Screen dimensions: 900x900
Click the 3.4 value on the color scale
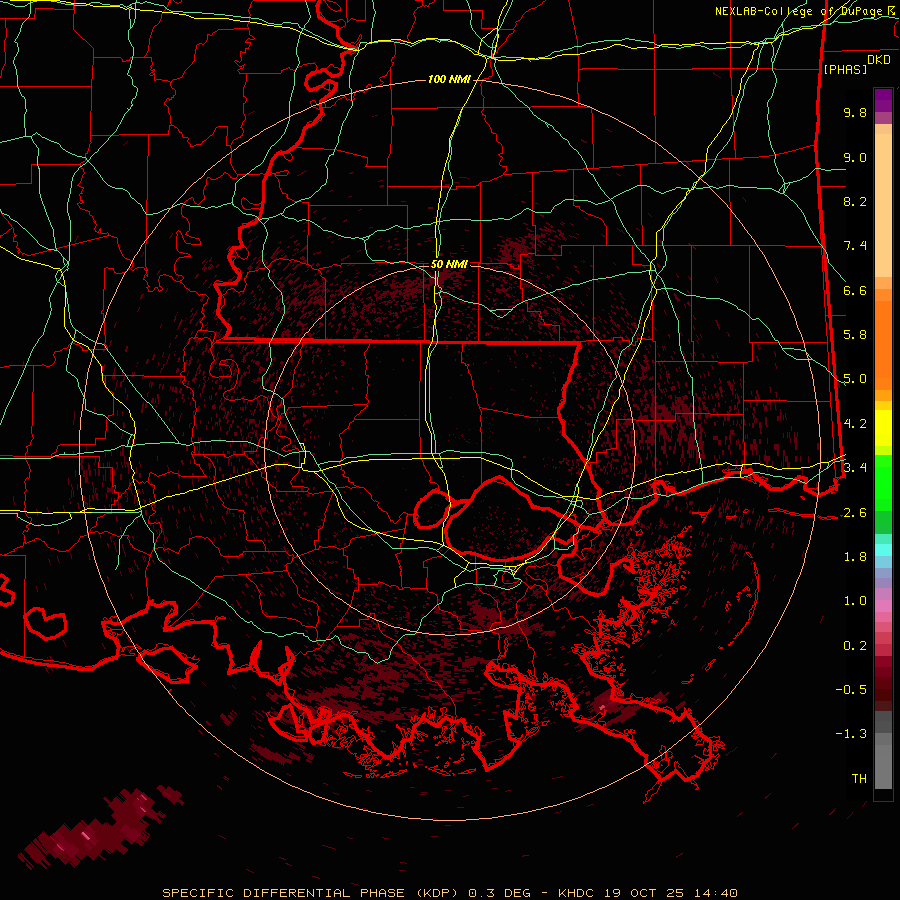(855, 468)
